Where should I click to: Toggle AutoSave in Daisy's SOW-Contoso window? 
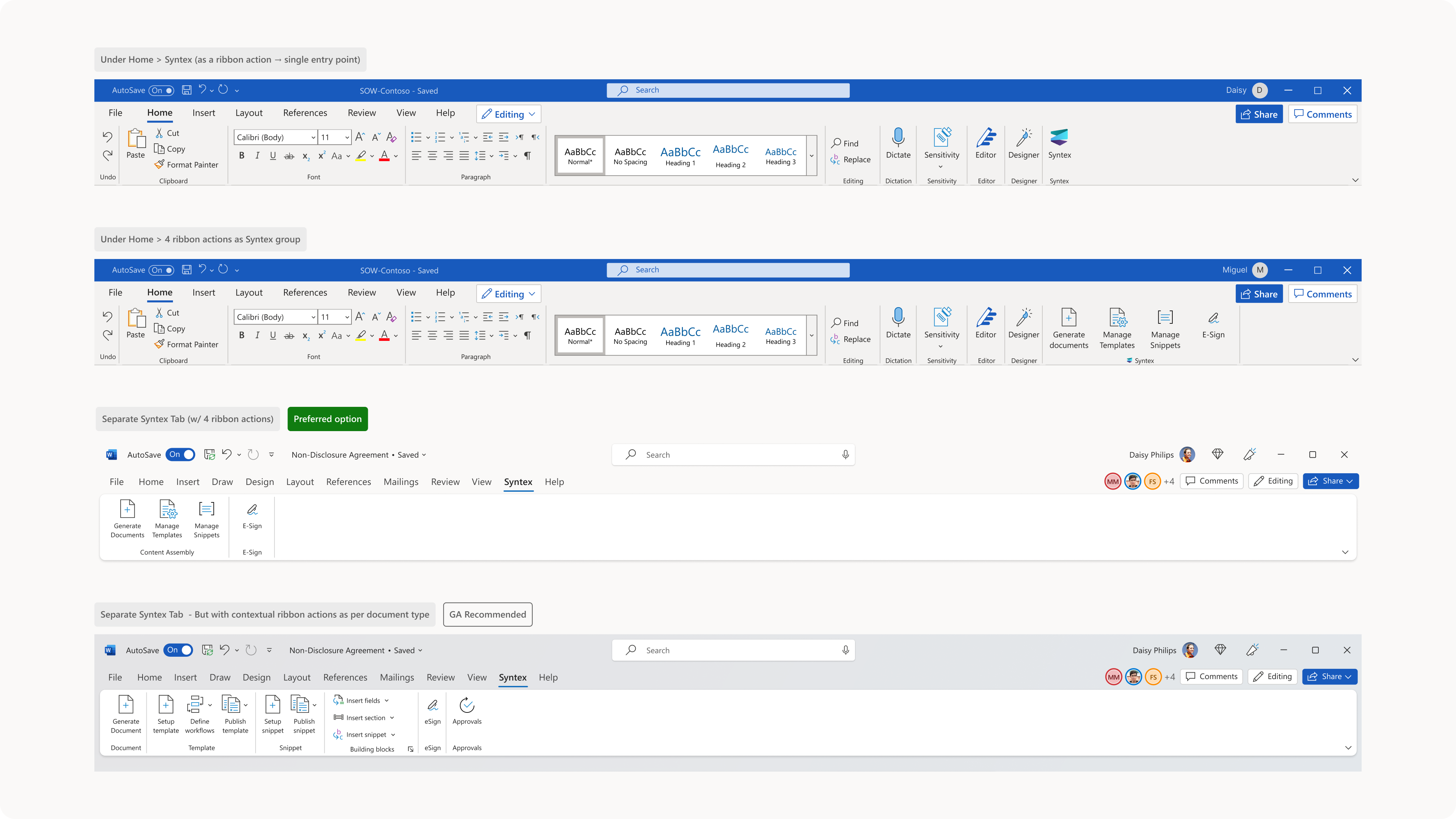click(161, 91)
